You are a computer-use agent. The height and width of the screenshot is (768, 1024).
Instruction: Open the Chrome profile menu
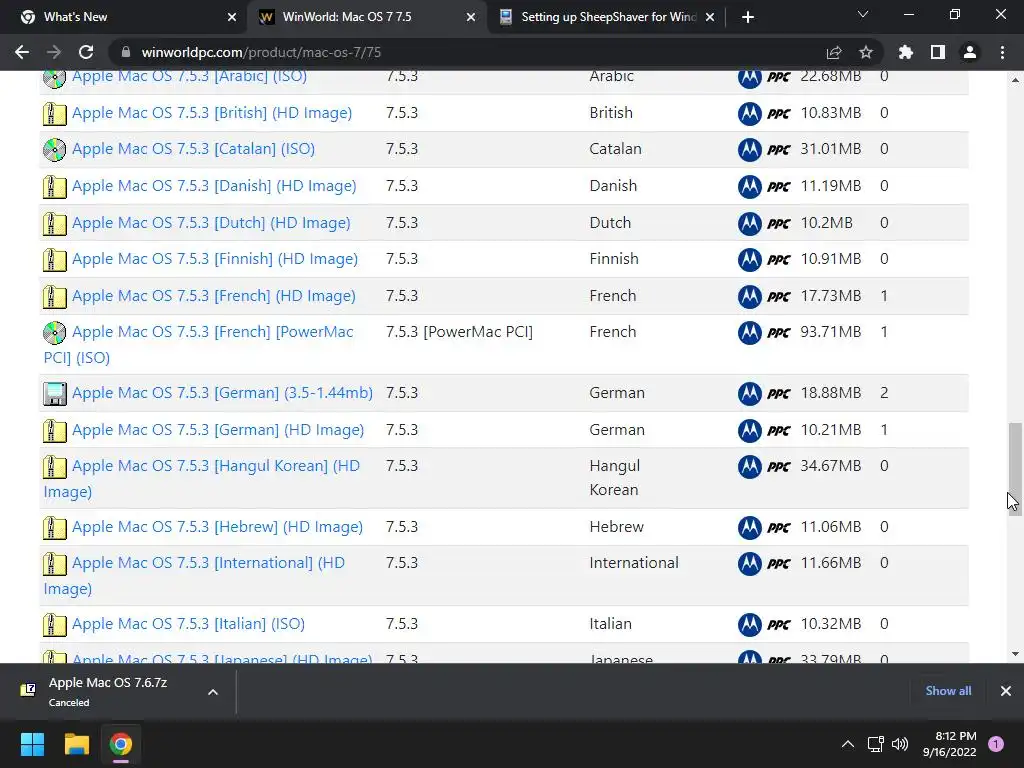[x=970, y=52]
